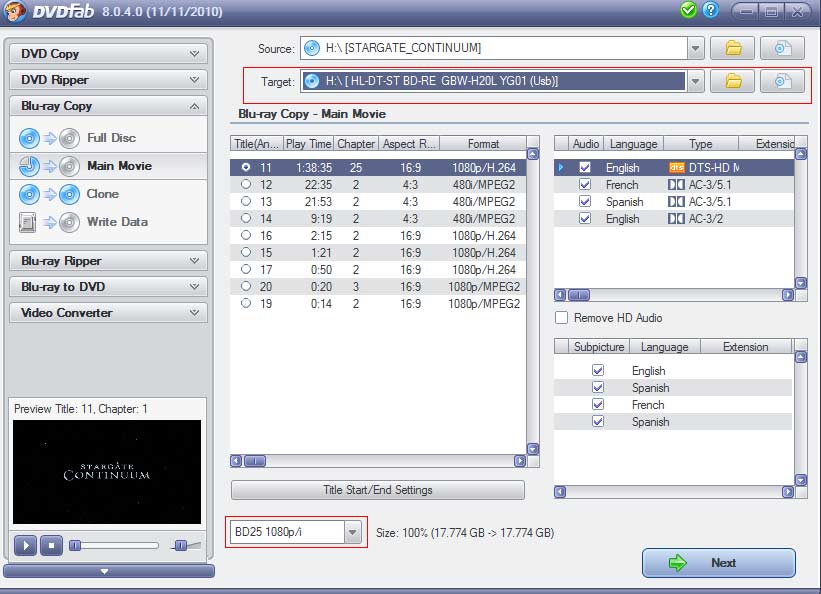Open the source ISO image file icon

782,48
